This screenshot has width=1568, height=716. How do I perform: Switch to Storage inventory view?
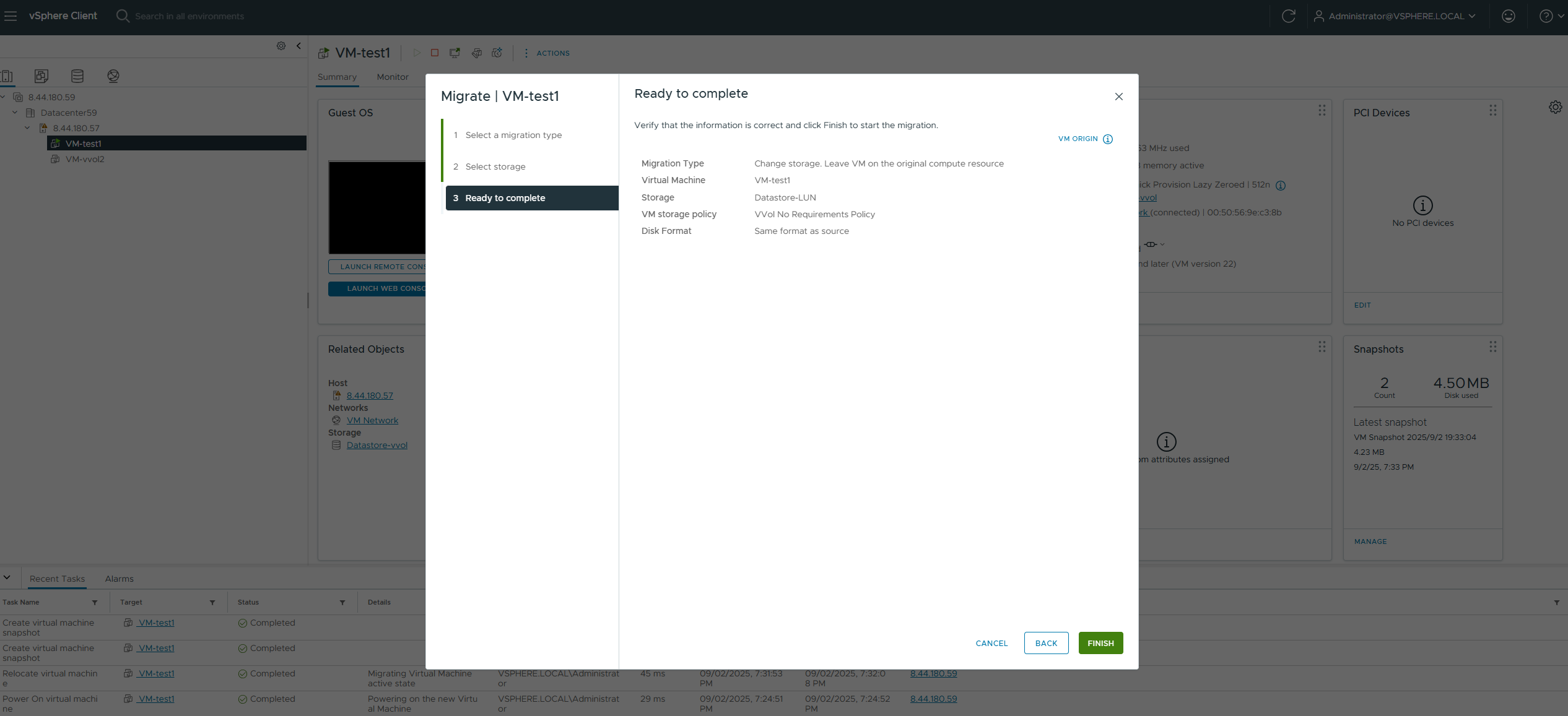click(77, 76)
